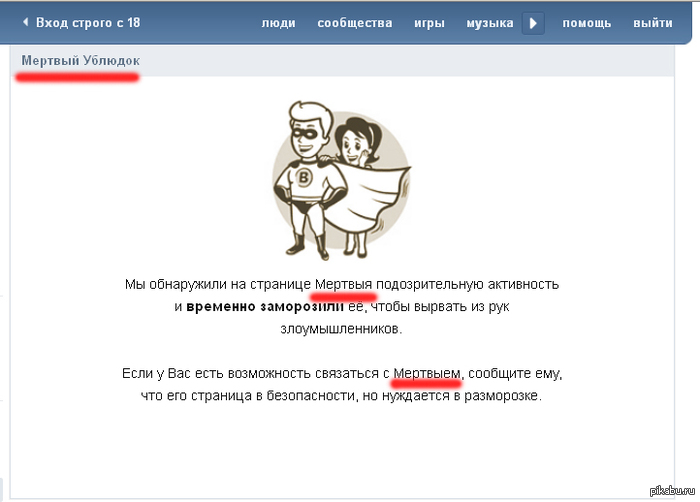This screenshot has width=700, height=502.
Task: Click the 'Мертвый Ублюдок' profile name heading
Action: 80,60
